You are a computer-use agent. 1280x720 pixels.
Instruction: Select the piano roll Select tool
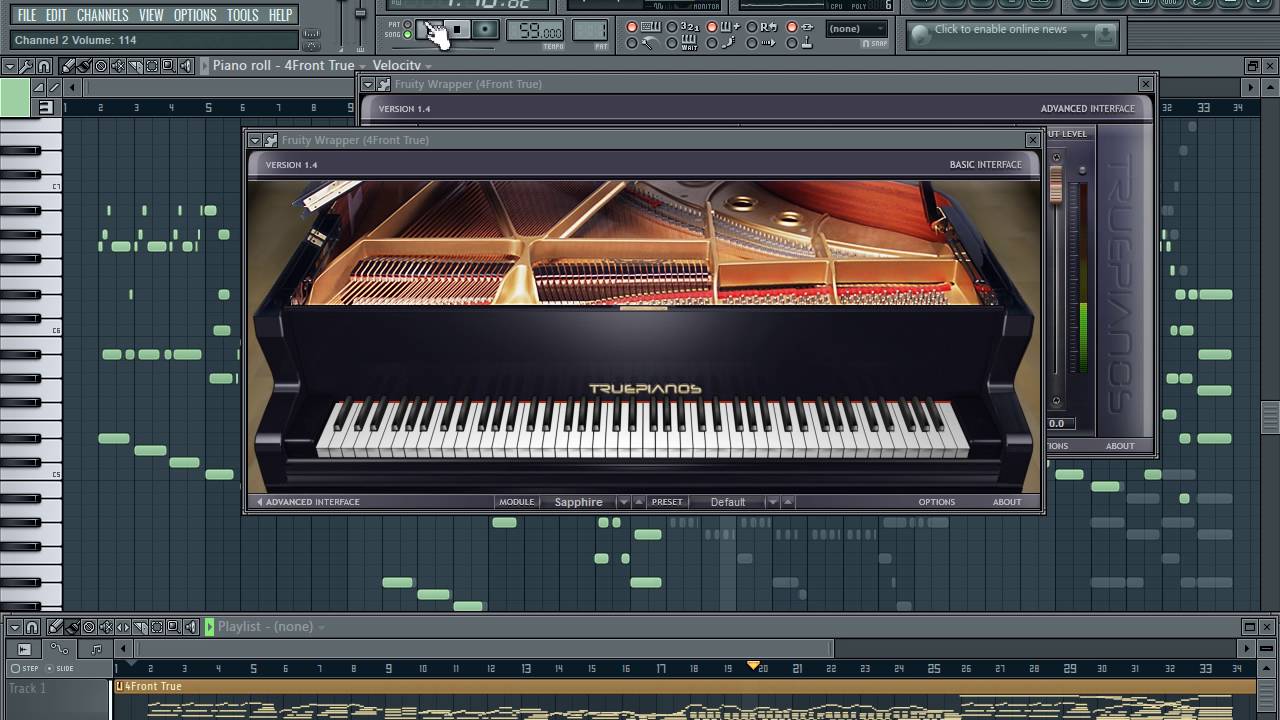pyautogui.click(x=151, y=66)
